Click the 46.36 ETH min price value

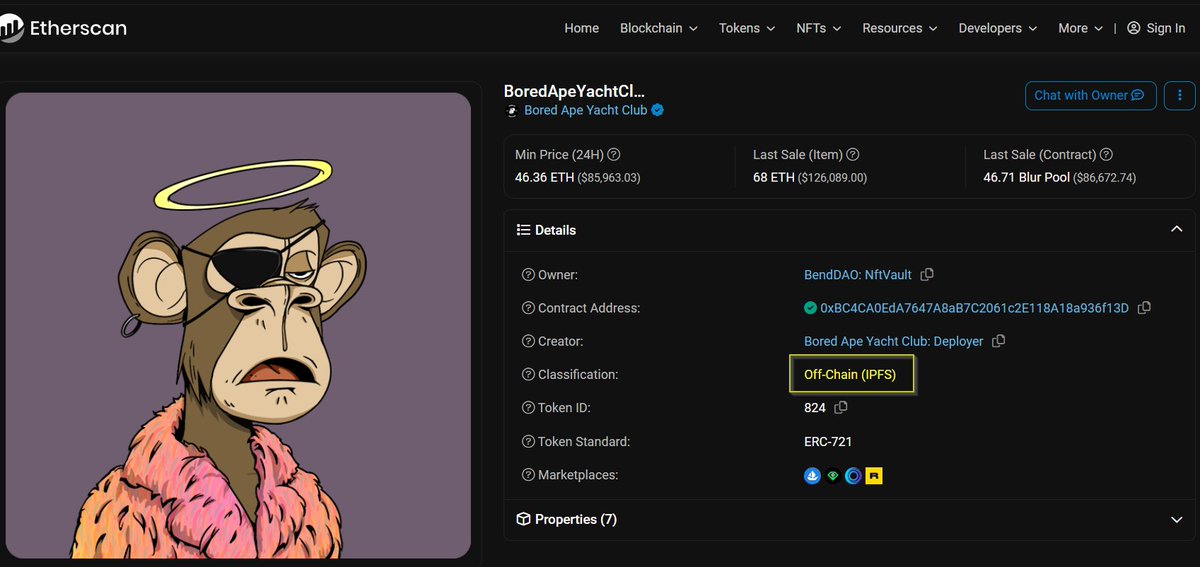pos(546,177)
